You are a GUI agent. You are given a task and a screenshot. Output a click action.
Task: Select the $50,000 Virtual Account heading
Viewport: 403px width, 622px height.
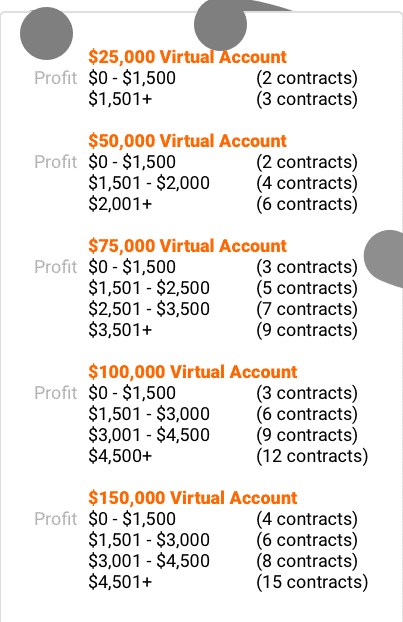point(187,141)
